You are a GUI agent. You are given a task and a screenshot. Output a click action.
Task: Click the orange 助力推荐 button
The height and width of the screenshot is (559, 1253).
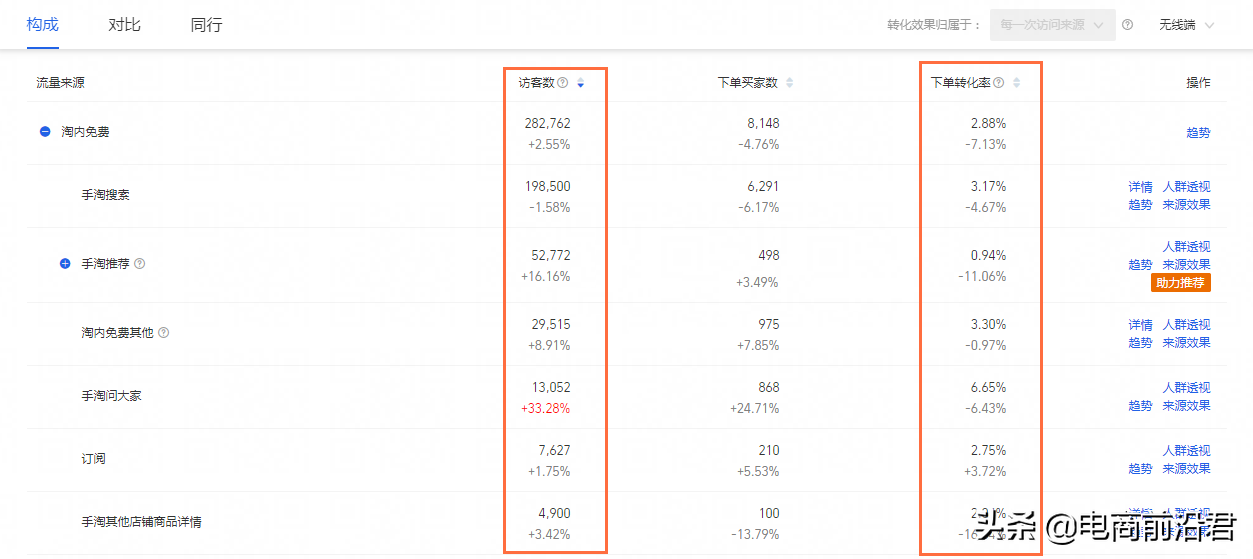[x=1181, y=283]
